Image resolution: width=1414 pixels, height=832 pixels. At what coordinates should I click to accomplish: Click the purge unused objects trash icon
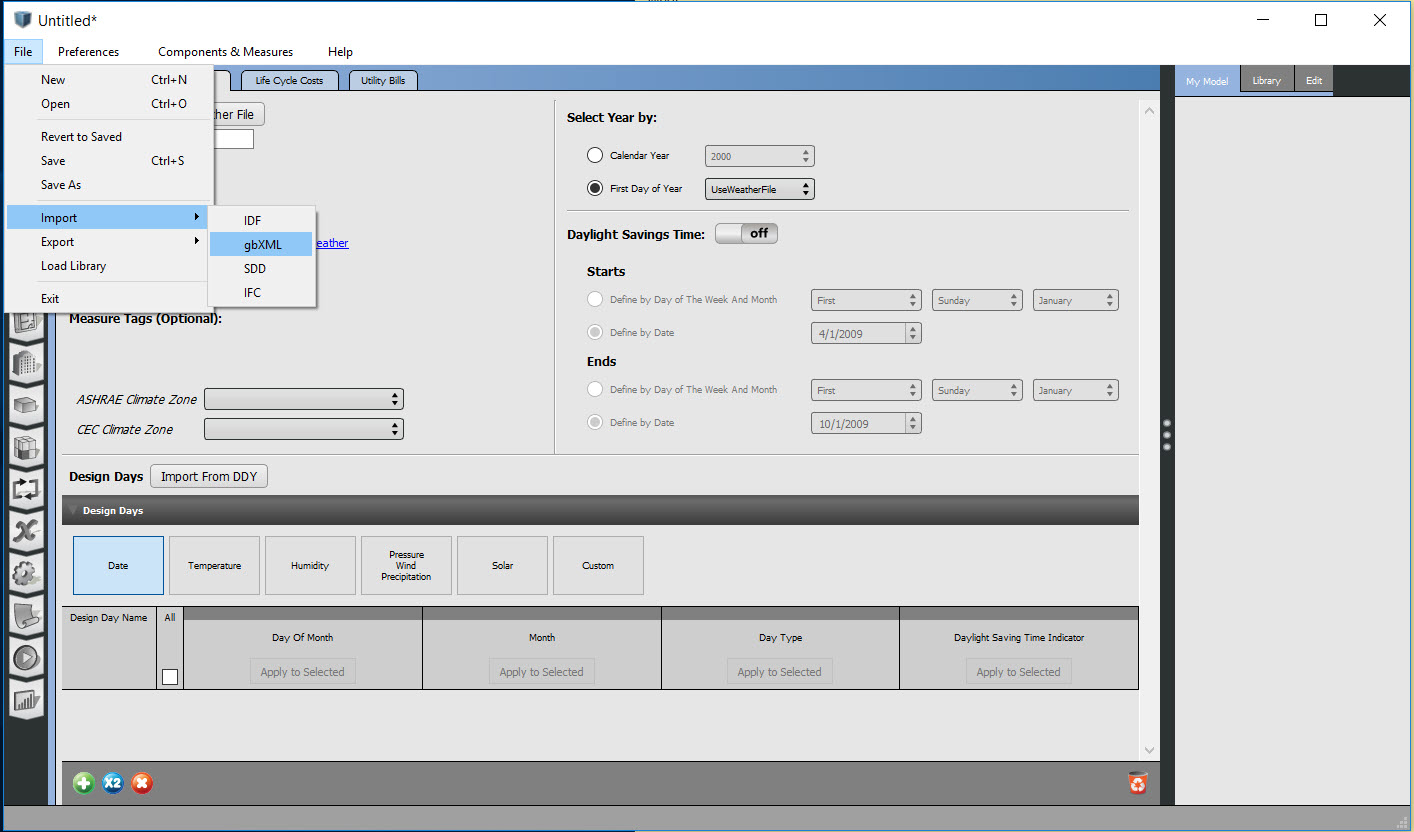(1138, 783)
